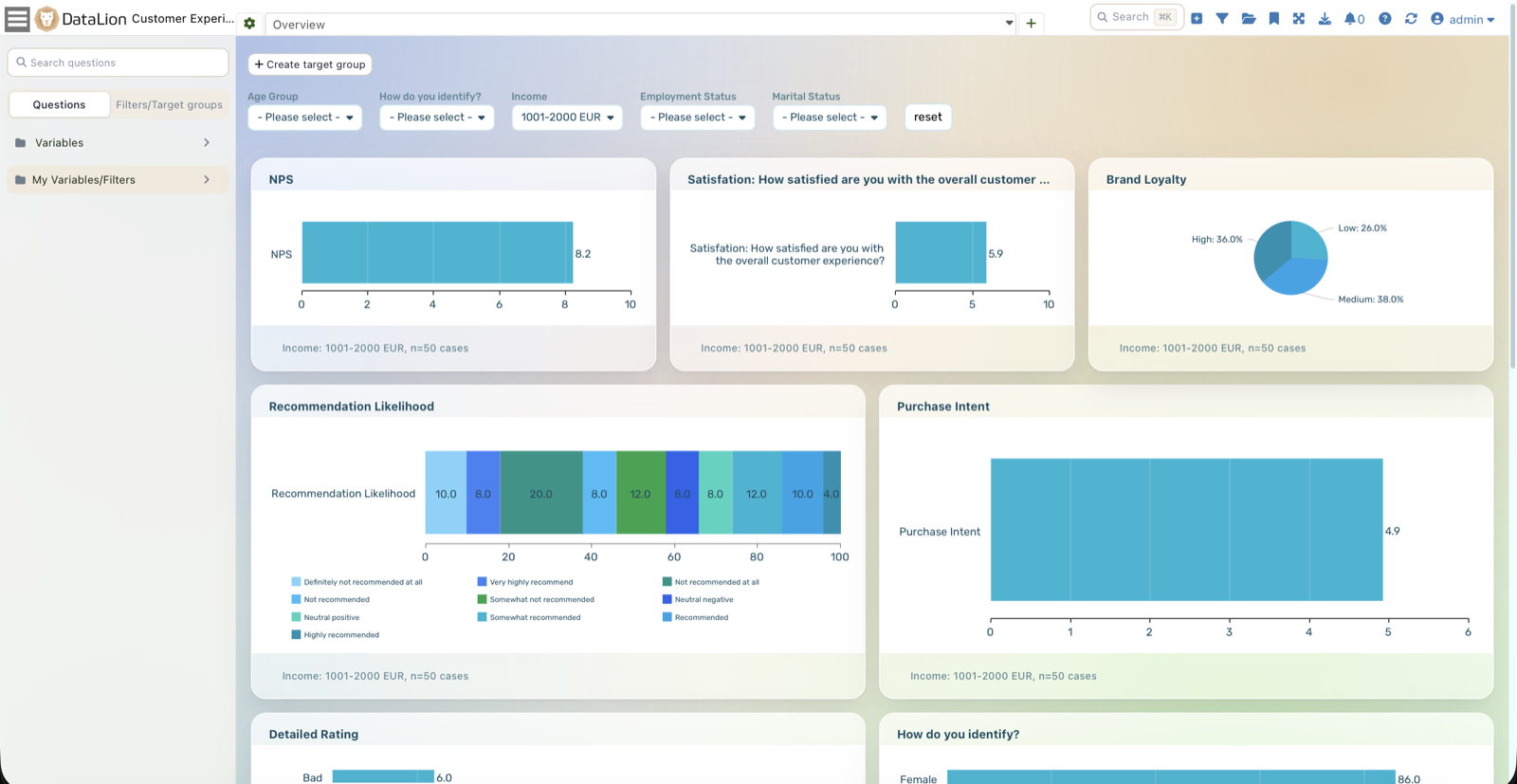Click the Variables folder icon
The image size is (1517, 784).
21,143
